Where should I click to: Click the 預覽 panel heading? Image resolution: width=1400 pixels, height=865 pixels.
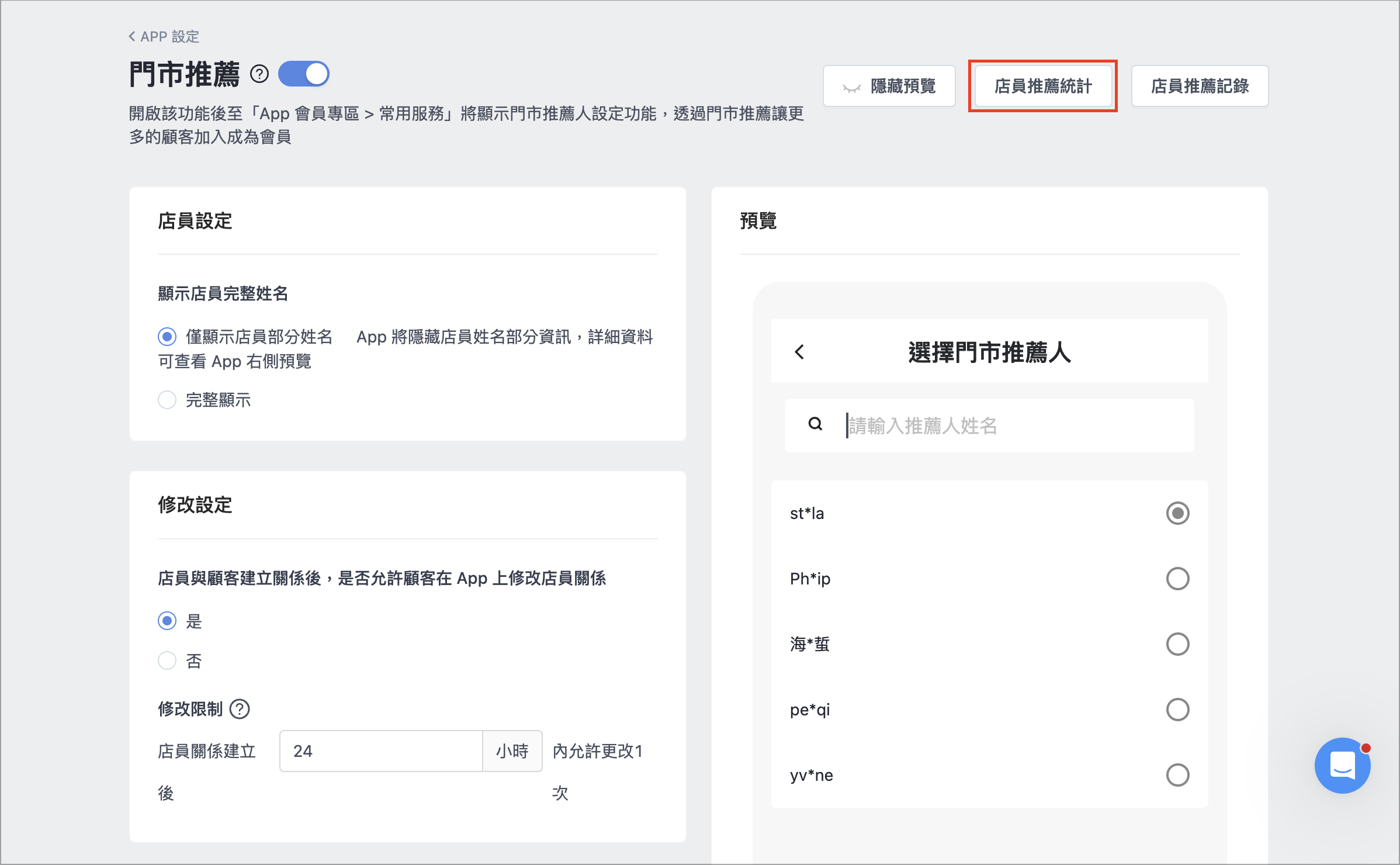tap(758, 222)
